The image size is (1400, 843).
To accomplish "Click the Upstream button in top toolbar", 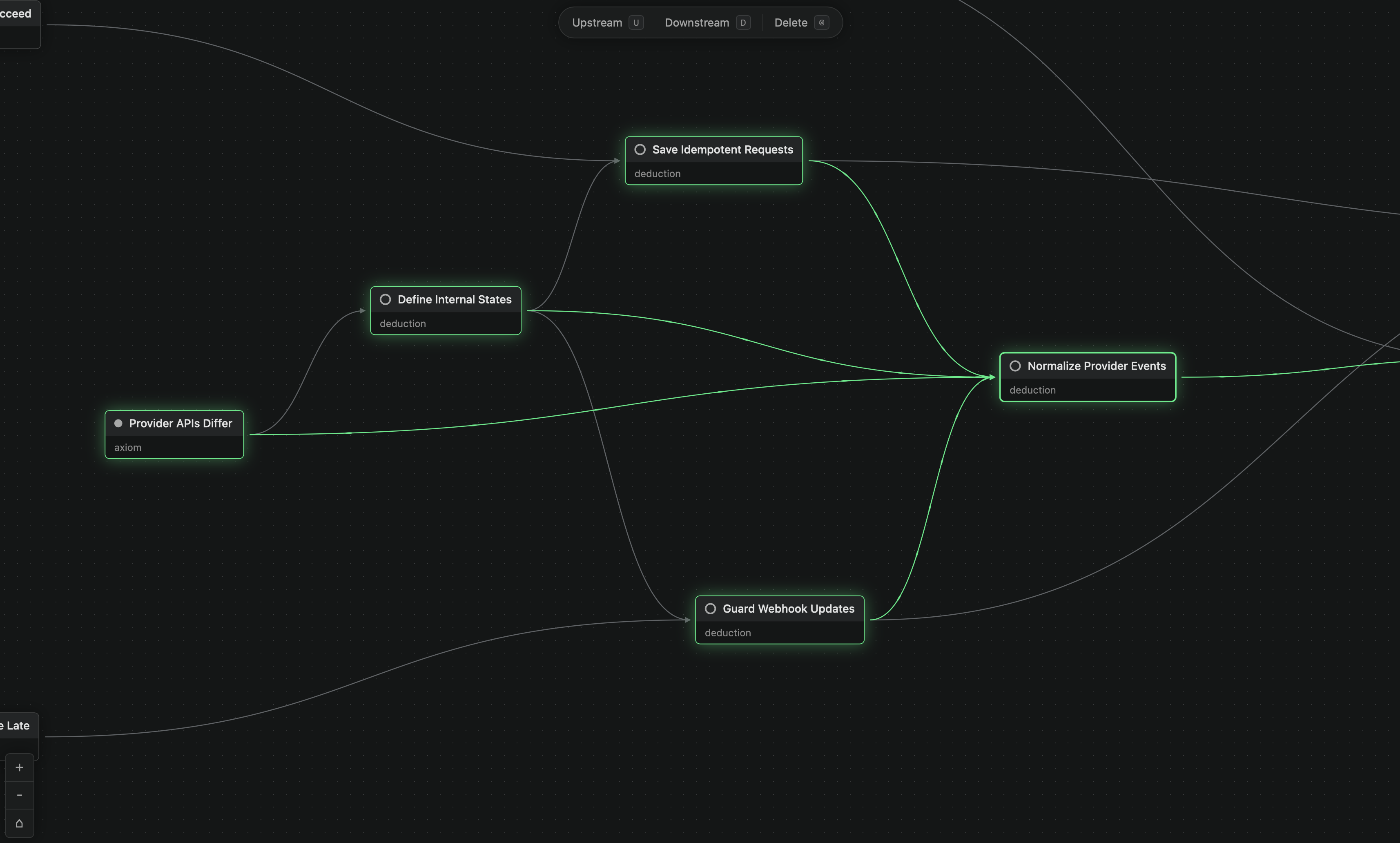I will click(x=607, y=23).
